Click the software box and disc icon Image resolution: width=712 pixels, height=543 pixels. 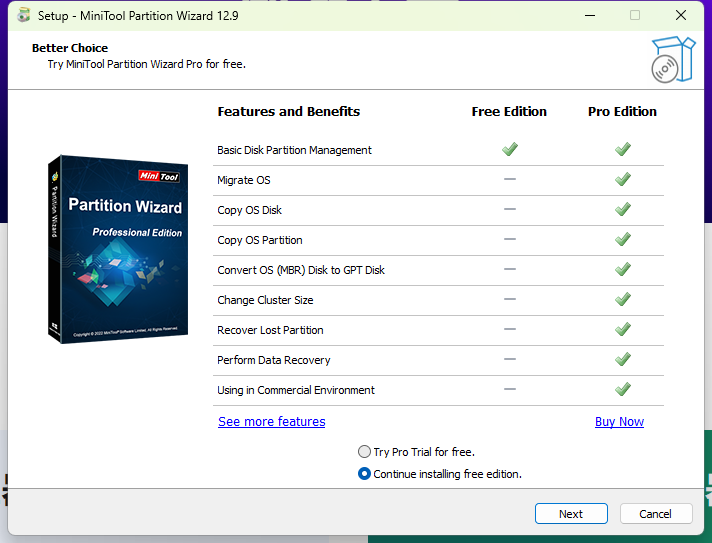[673, 59]
